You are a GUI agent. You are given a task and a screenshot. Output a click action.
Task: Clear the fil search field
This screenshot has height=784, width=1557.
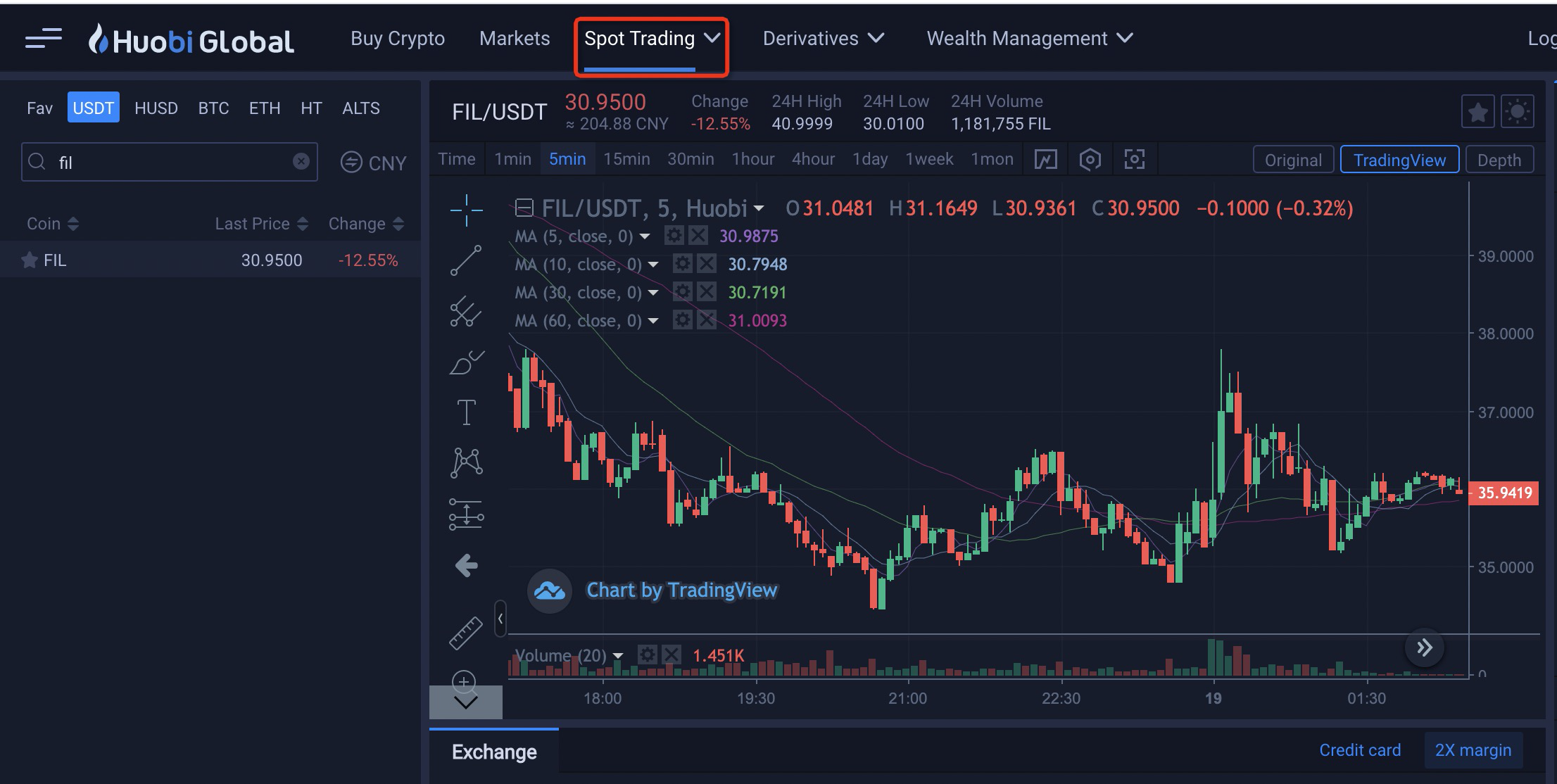point(301,162)
